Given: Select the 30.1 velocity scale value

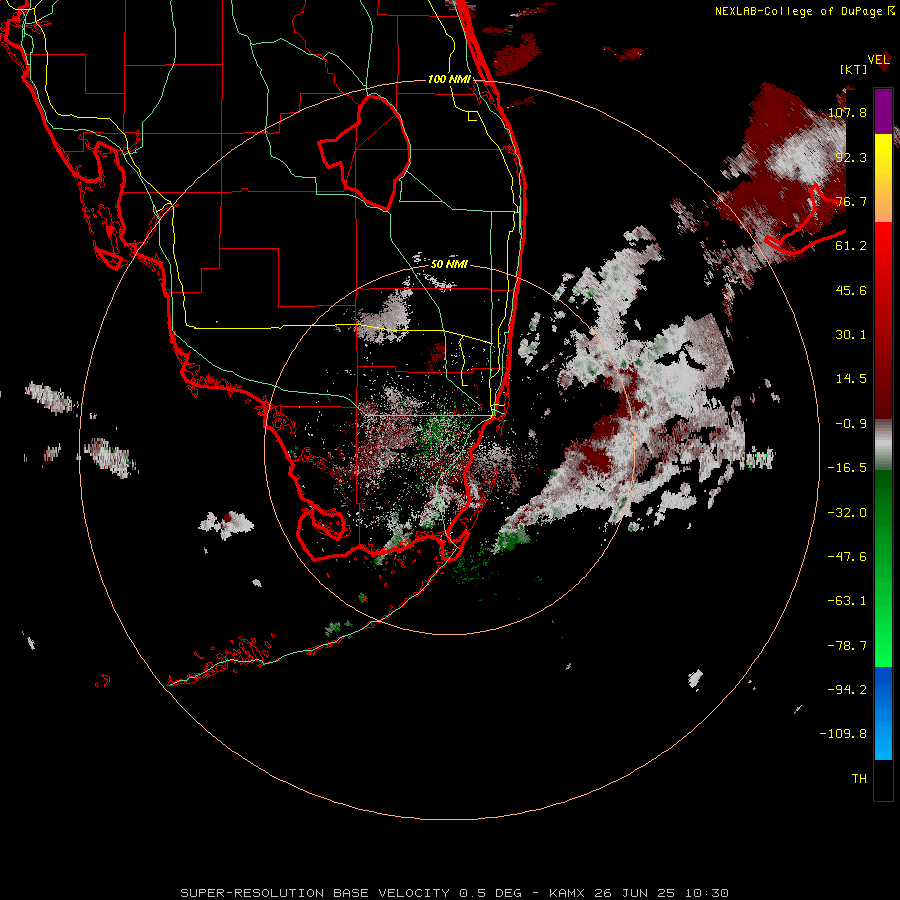Looking at the screenshot, I should click(851, 335).
